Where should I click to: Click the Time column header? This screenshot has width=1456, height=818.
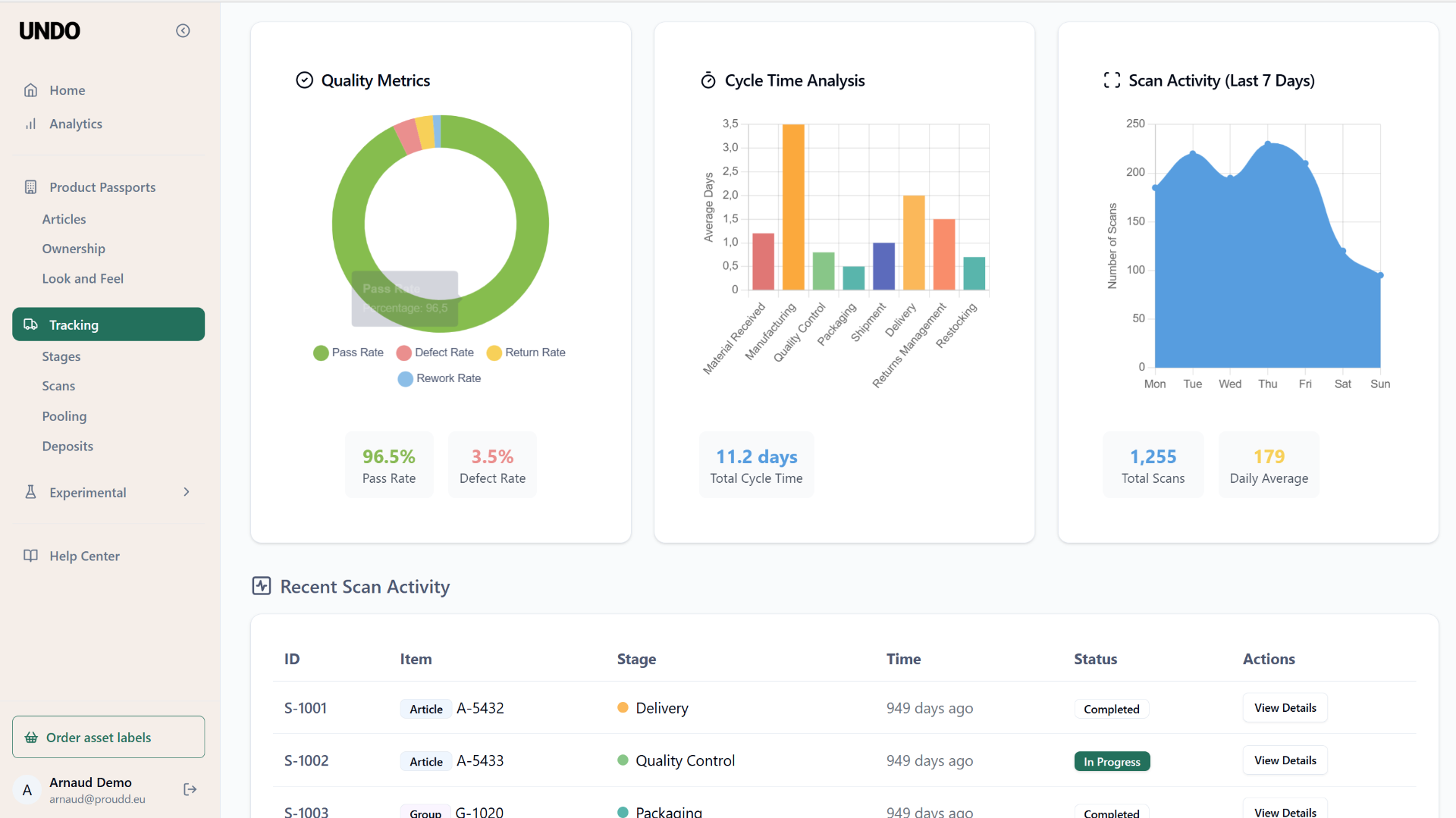coord(903,659)
